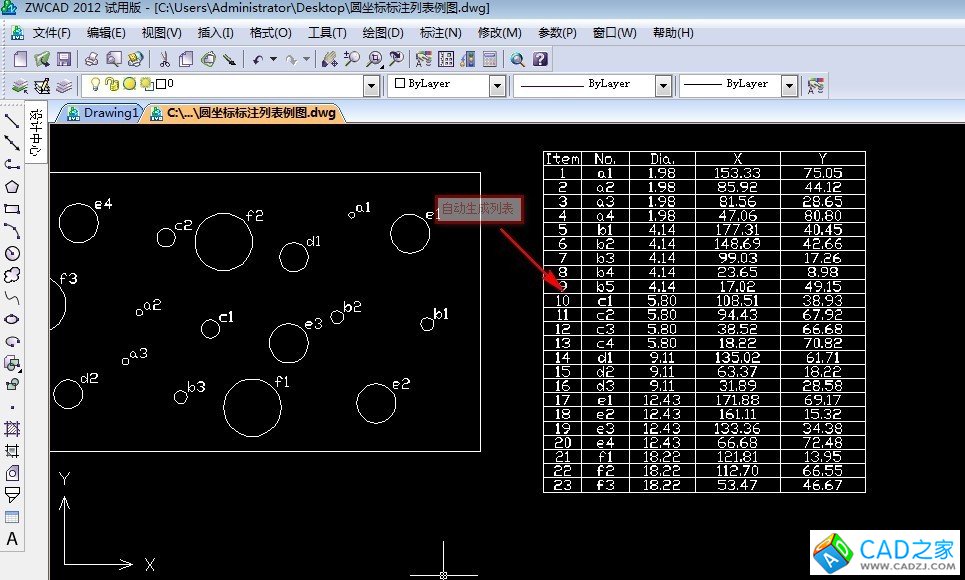
Task: Select the Polygon drawing tool
Action: click(x=9, y=184)
